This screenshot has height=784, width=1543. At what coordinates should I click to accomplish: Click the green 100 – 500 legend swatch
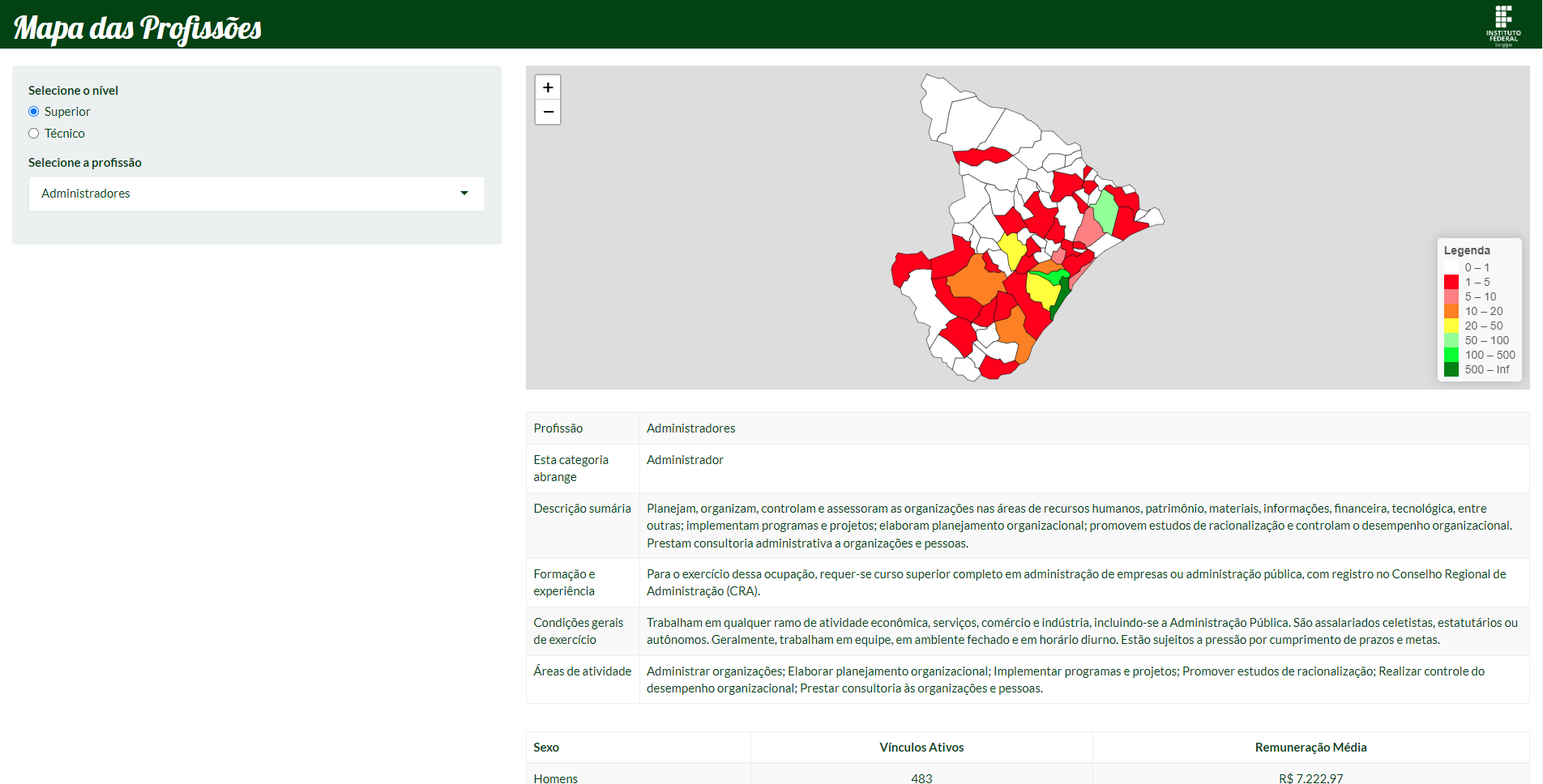pos(1451,355)
